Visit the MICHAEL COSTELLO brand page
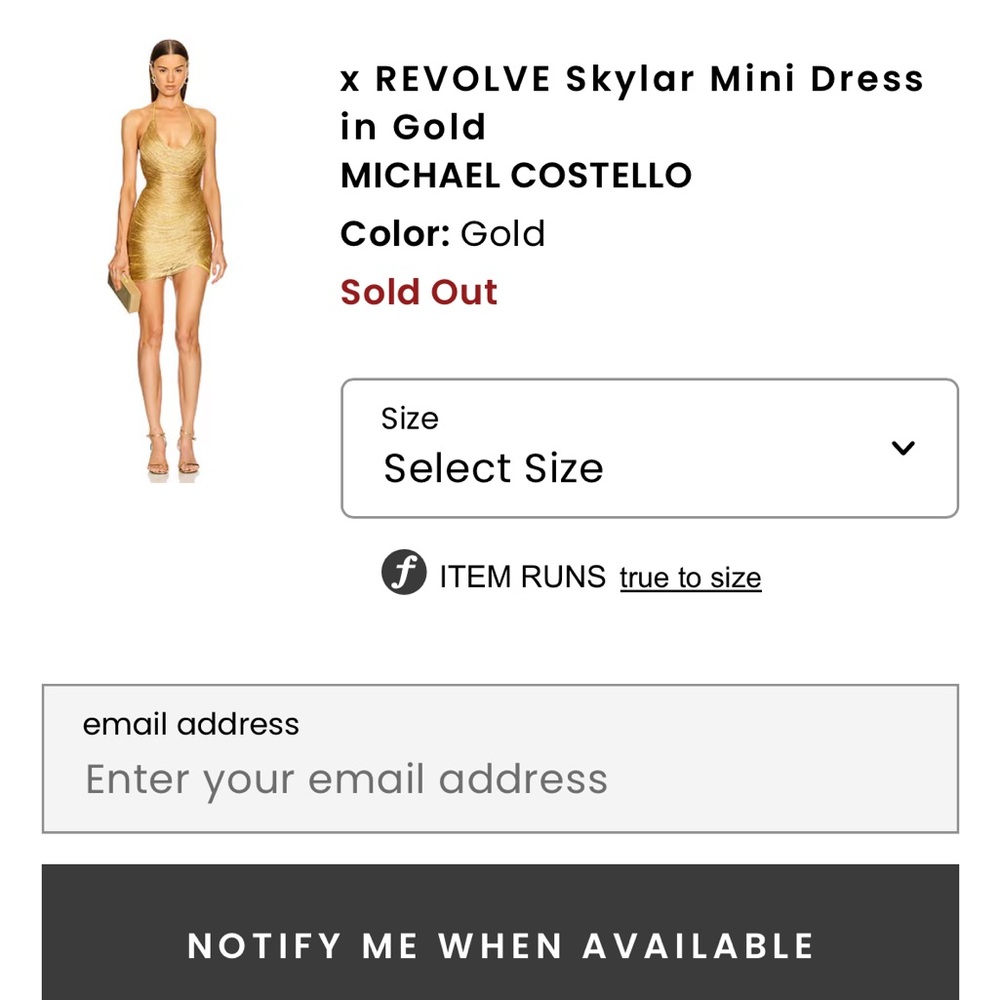Viewport: 1000px width, 1000px height. (x=516, y=175)
